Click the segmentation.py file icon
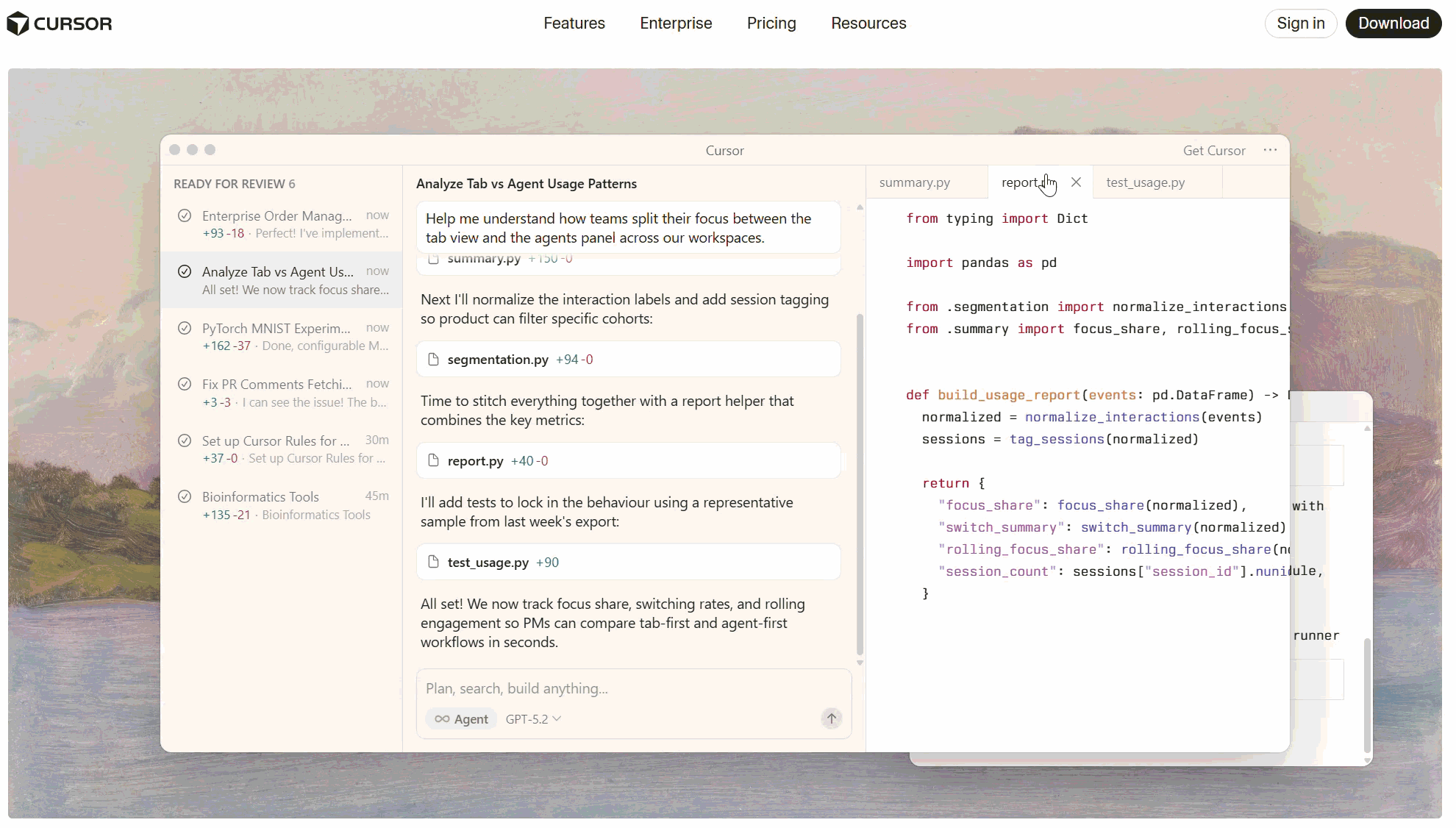This screenshot has width=1456, height=828. pos(433,359)
